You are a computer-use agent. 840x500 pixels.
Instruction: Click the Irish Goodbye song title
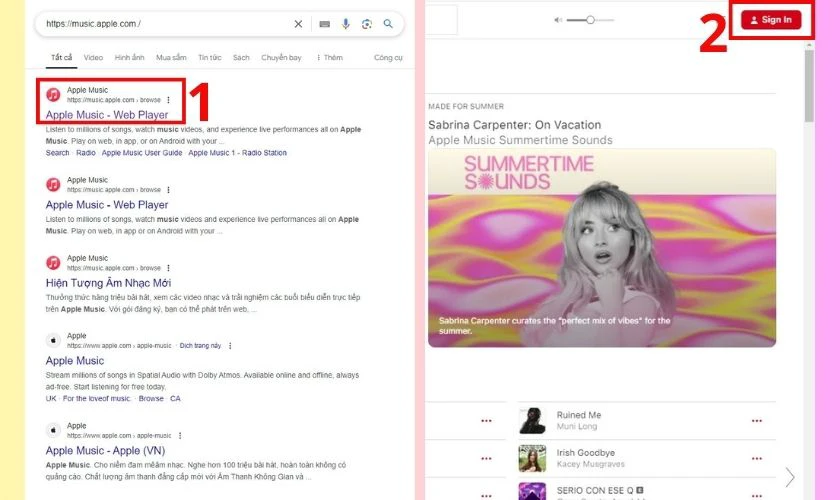(x=586, y=453)
